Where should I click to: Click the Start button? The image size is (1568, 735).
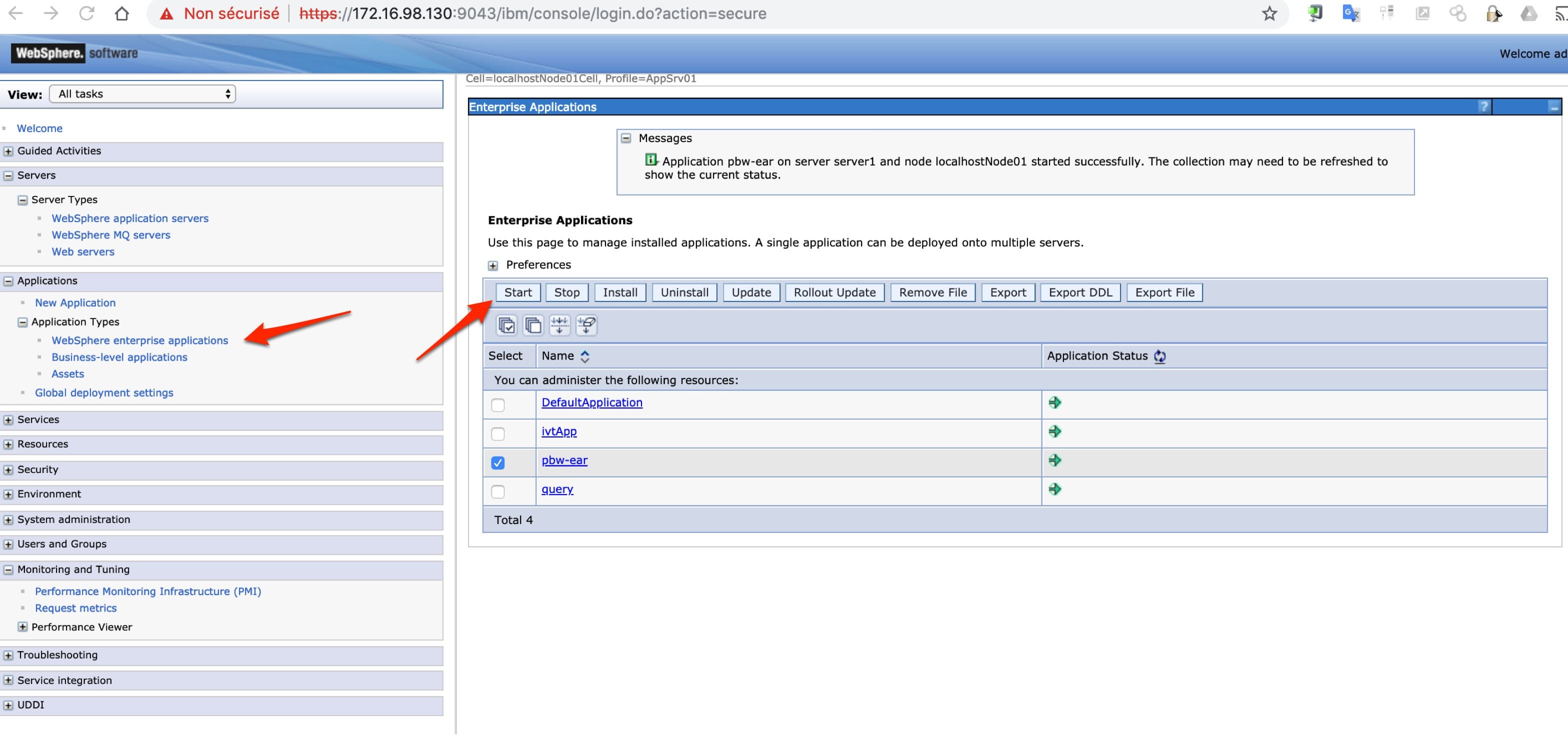(518, 292)
